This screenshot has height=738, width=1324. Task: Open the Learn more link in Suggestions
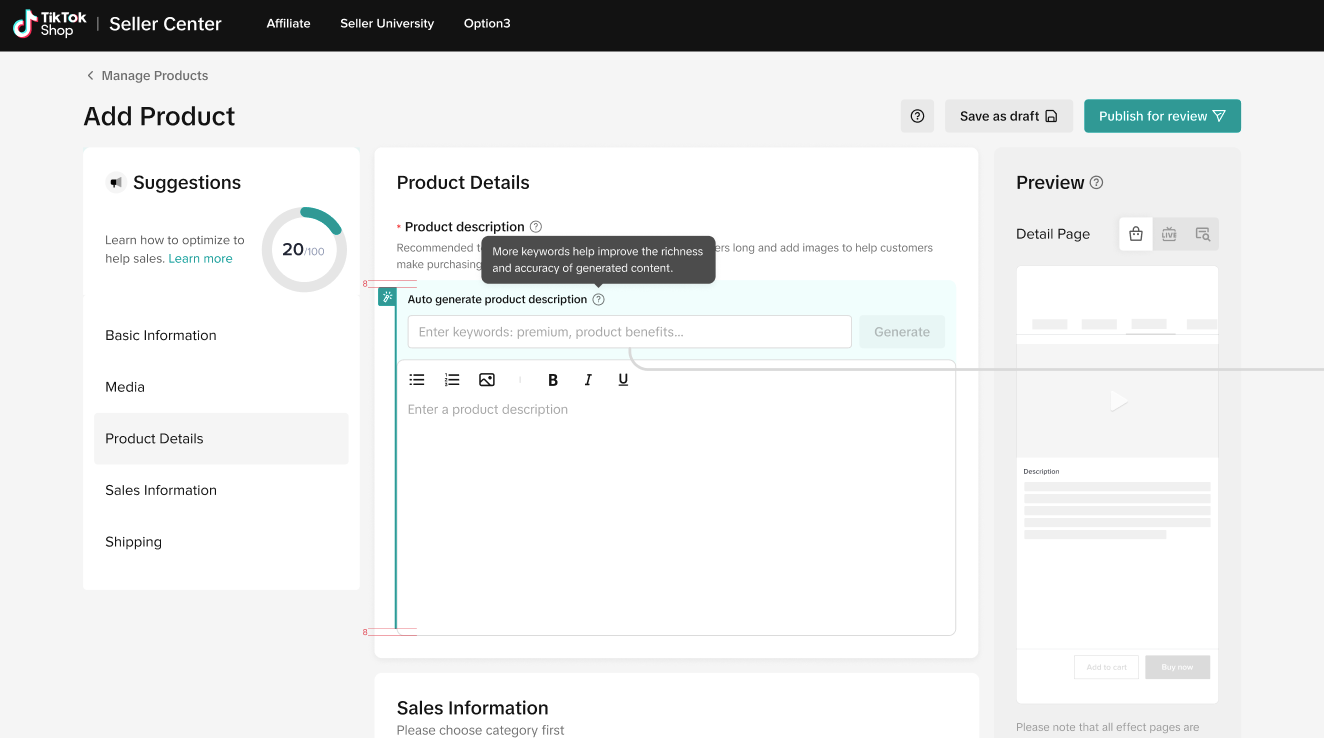(200, 259)
